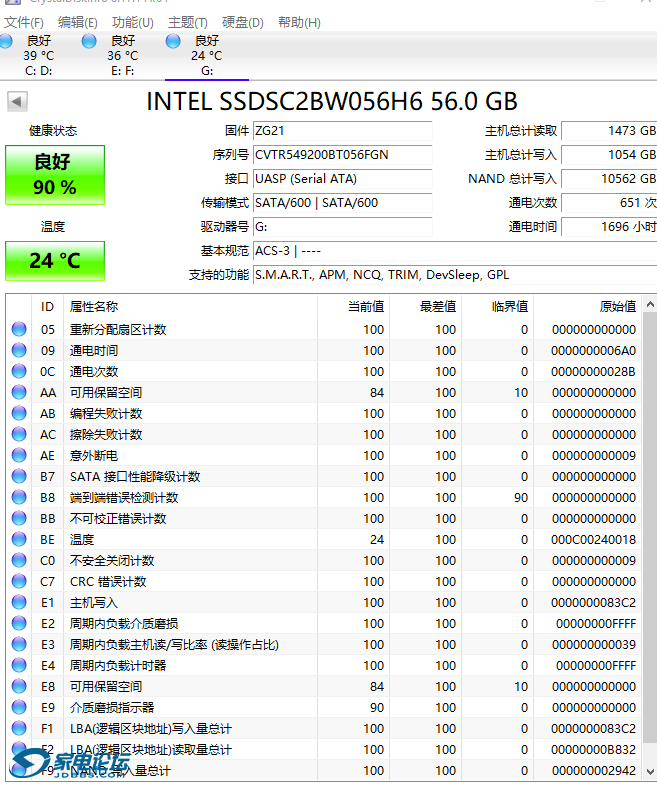Click the 原始值 column header
Screen dimensions: 657x789
pyautogui.click(x=588, y=306)
